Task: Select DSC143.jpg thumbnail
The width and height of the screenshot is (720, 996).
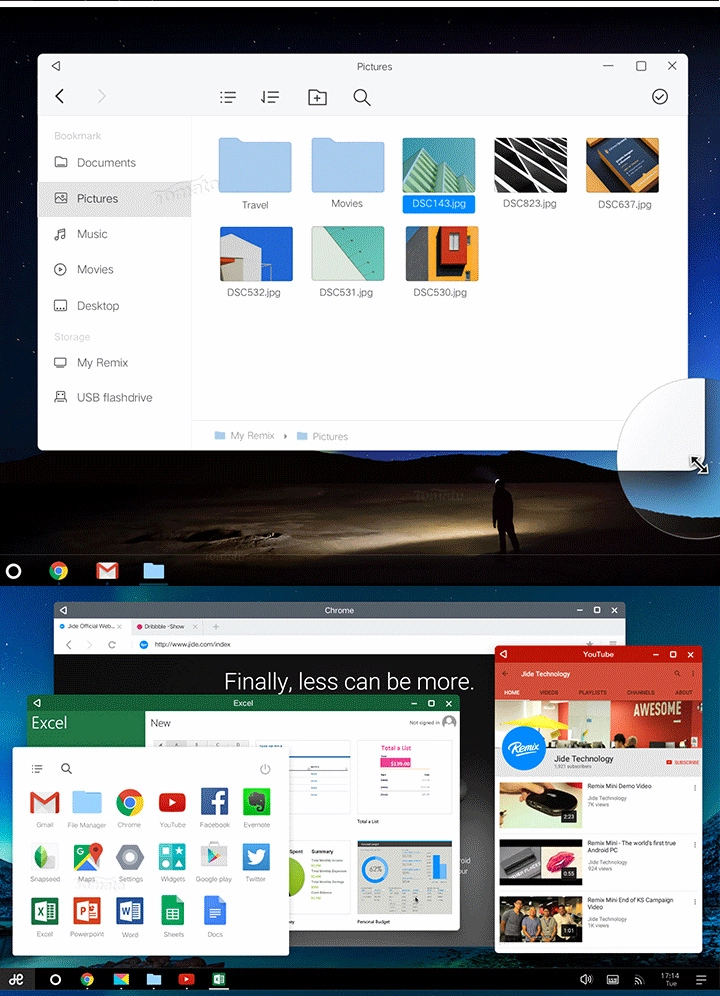Action: coord(438,165)
